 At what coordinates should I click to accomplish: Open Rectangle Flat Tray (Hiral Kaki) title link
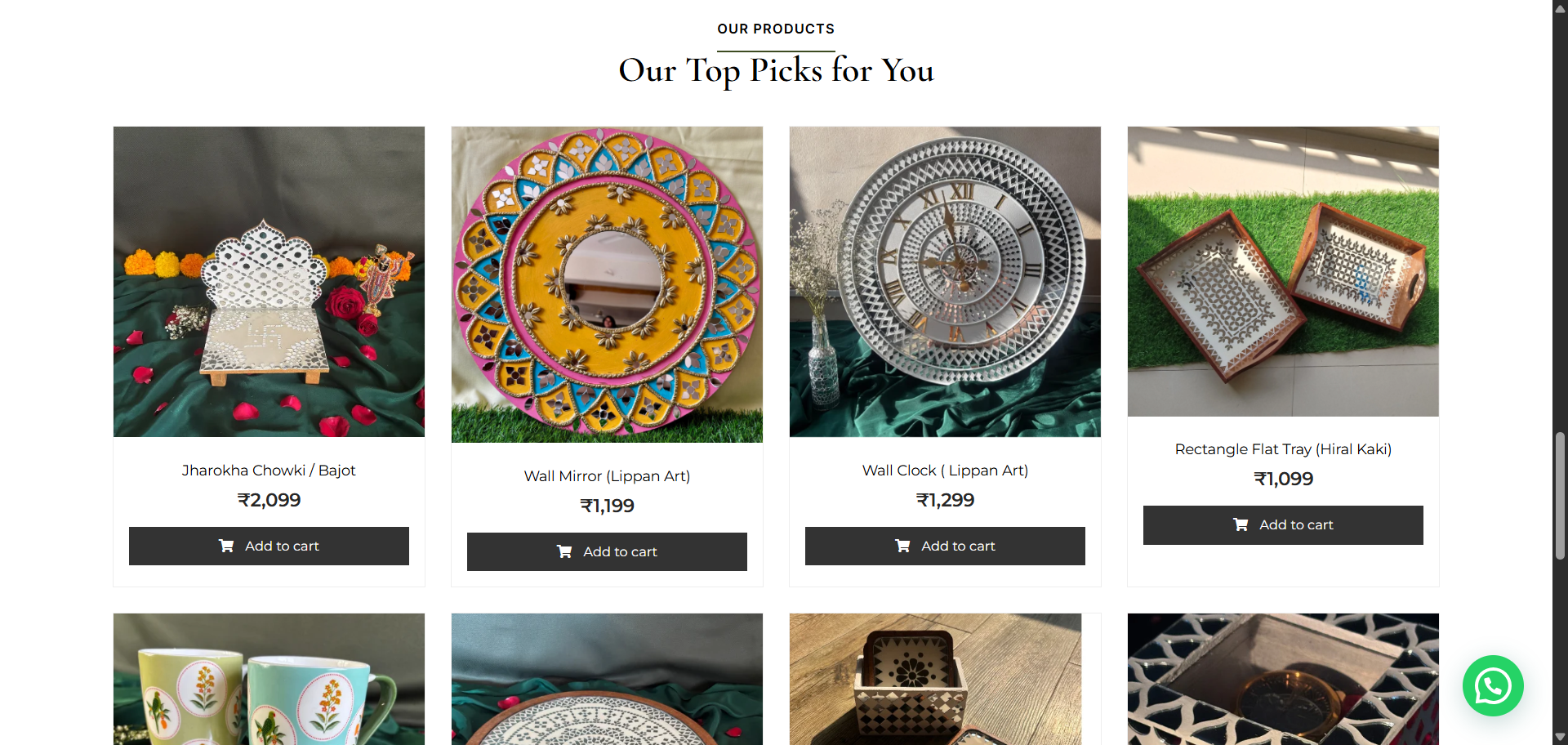point(1283,449)
